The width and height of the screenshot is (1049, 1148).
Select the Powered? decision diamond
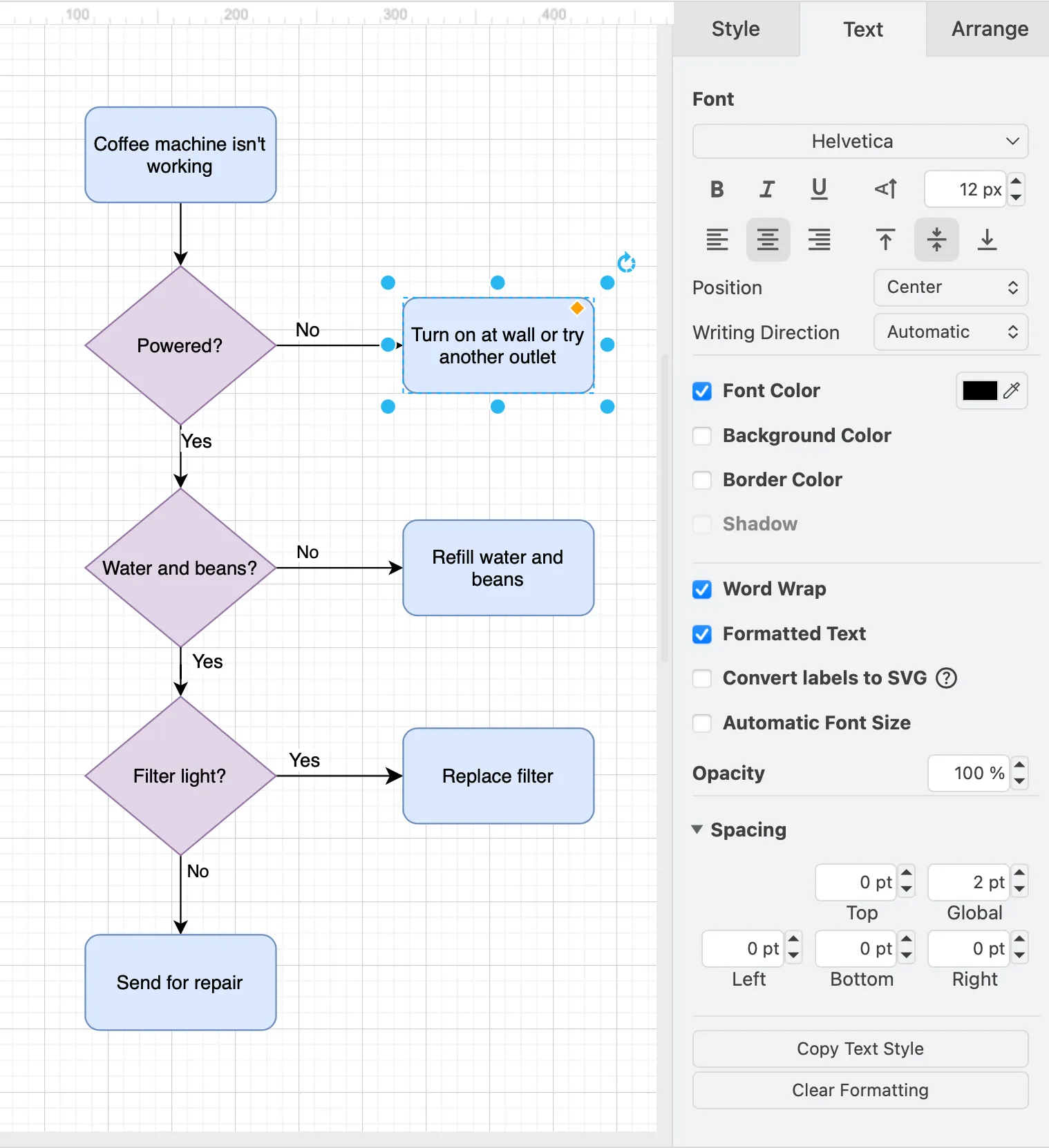point(180,345)
